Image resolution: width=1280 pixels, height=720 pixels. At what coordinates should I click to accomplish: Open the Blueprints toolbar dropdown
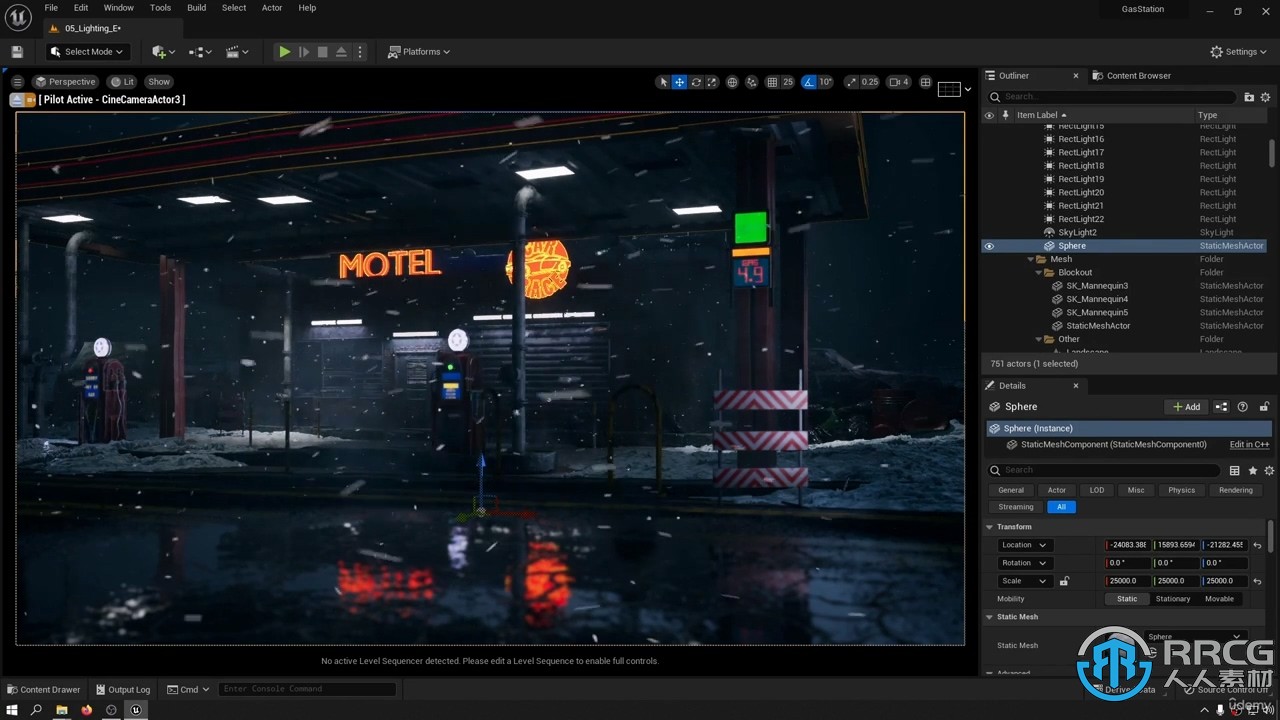tap(201, 52)
